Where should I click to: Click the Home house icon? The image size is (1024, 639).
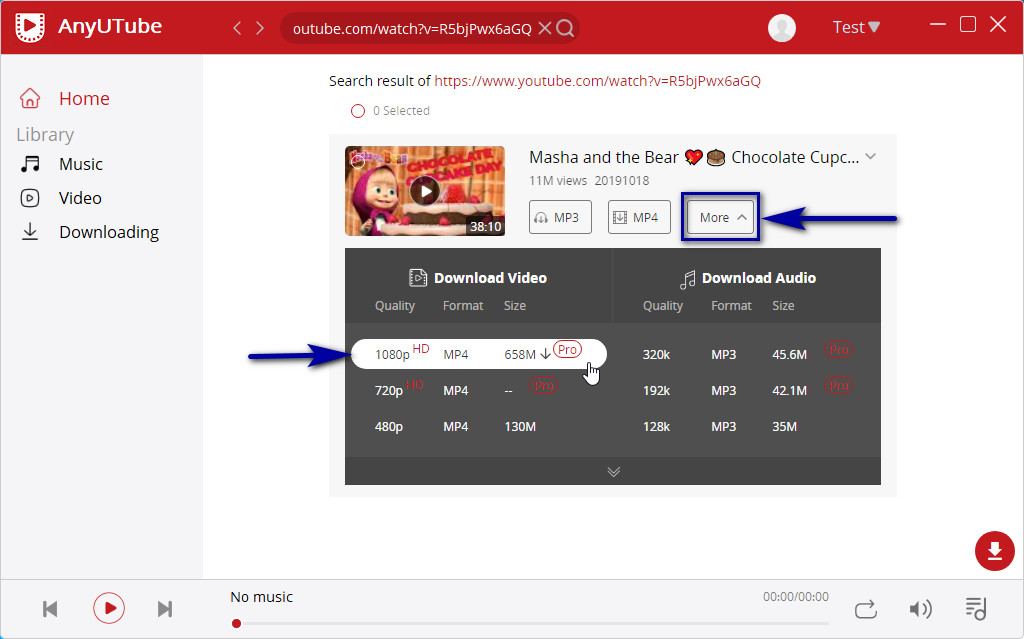coord(30,98)
